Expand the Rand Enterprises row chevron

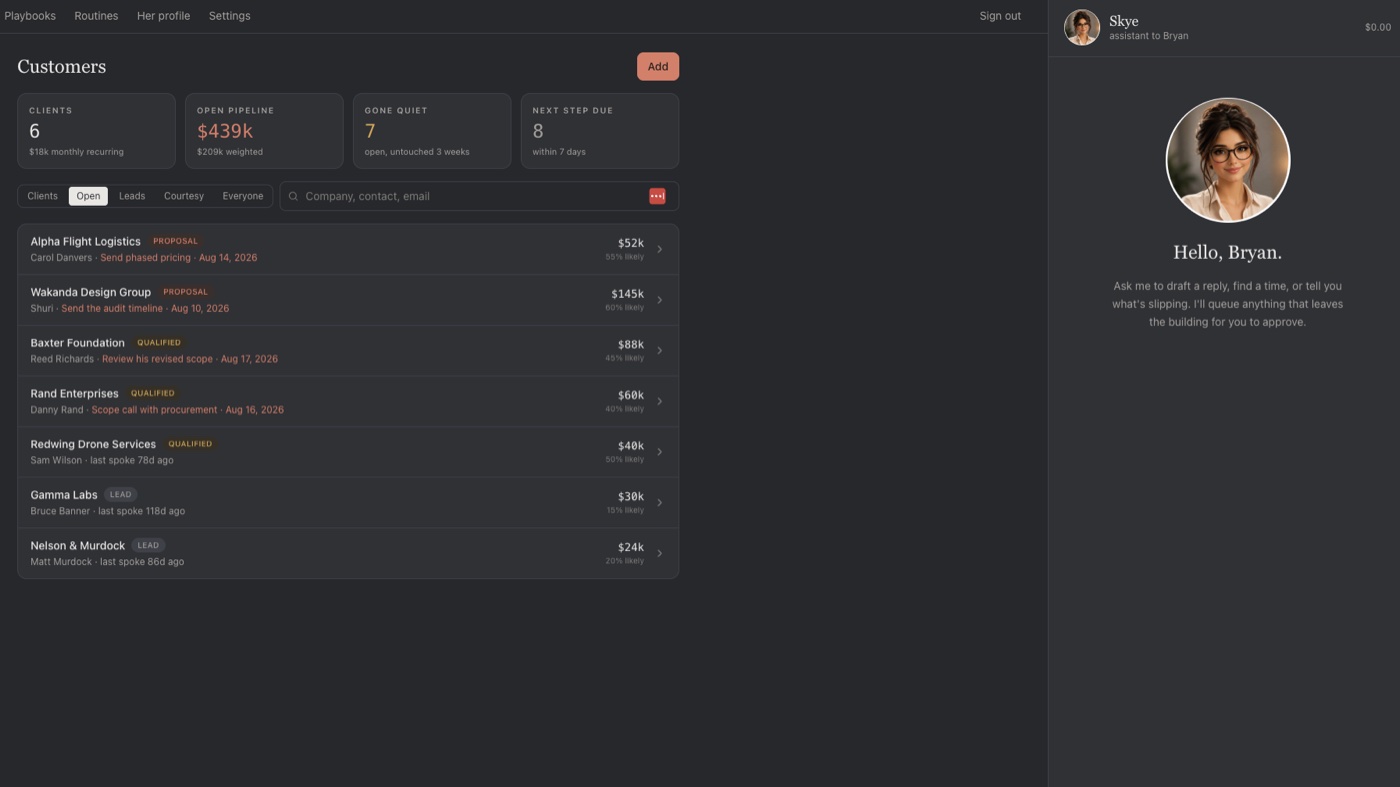[x=659, y=401]
